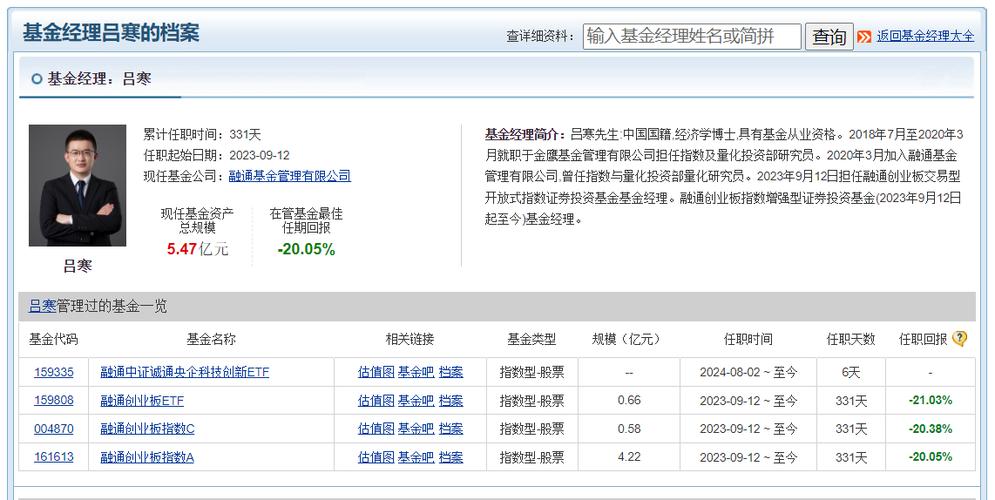Image resolution: width=995 pixels, height=500 pixels.
Task: Open 基金吧 for 融通中证诚通央企科技创新ETF
Action: click(x=416, y=372)
